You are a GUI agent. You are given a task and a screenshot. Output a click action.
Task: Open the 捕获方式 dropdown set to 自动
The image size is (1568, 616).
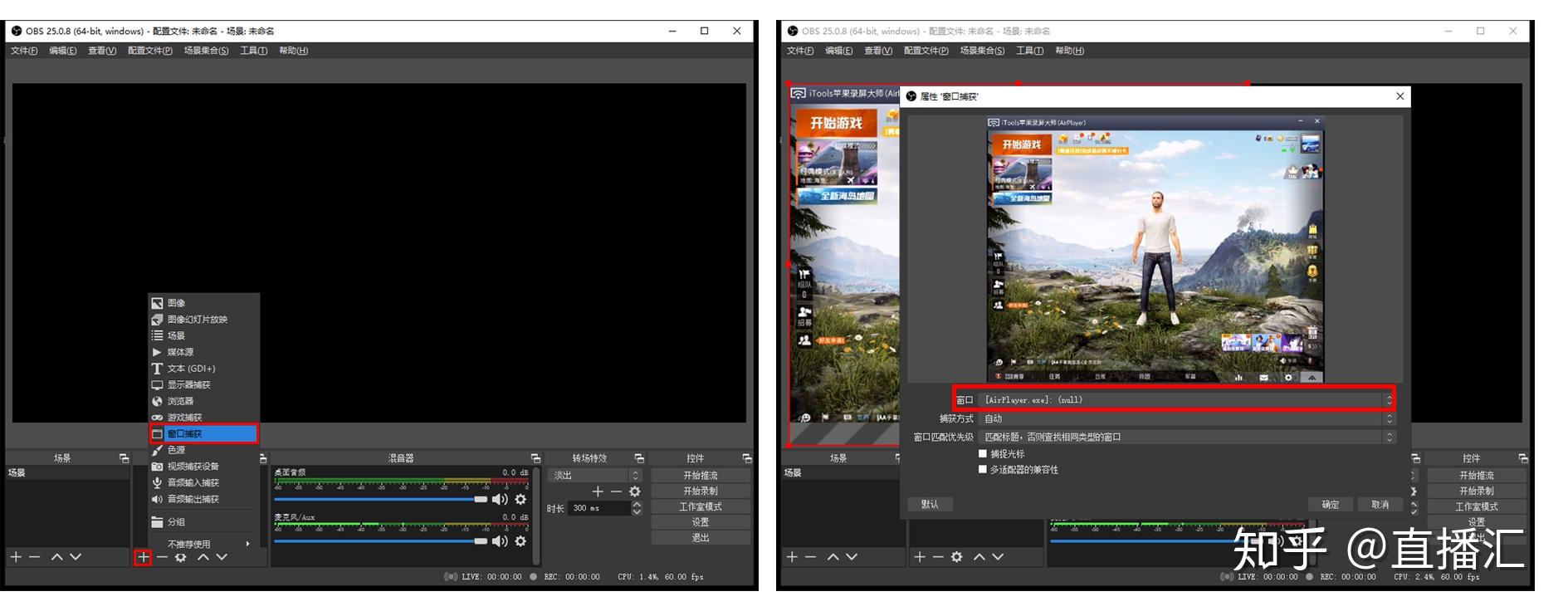[x=1187, y=418]
